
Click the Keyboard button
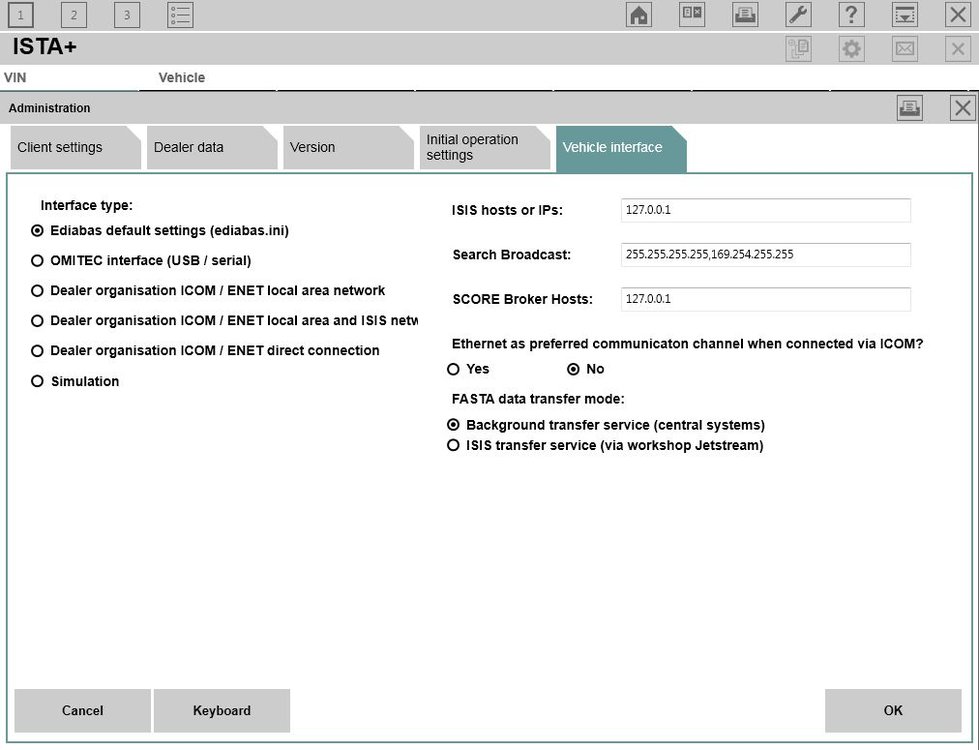[x=222, y=711]
